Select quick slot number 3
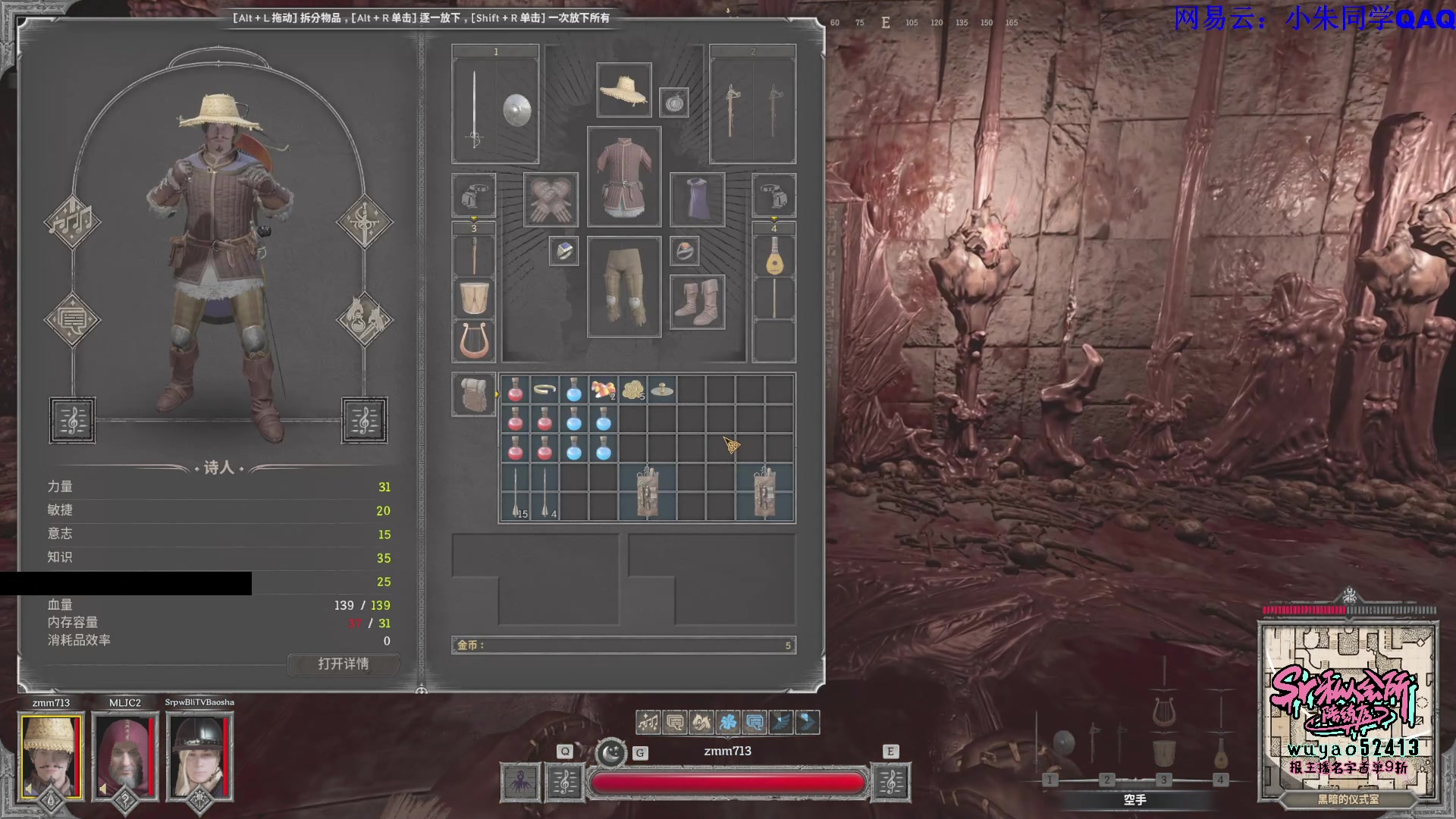Image resolution: width=1456 pixels, height=819 pixels. coord(1163,780)
